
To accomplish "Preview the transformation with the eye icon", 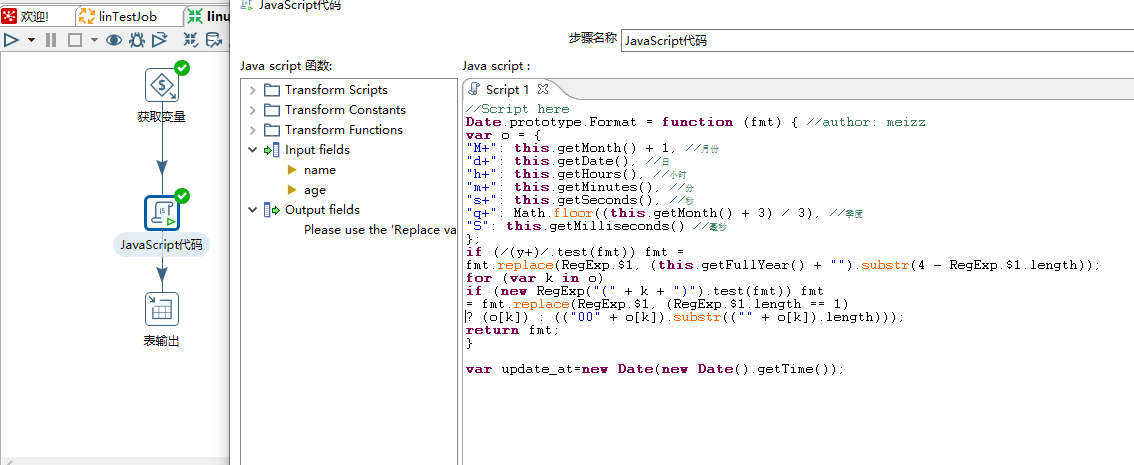I will coord(114,40).
